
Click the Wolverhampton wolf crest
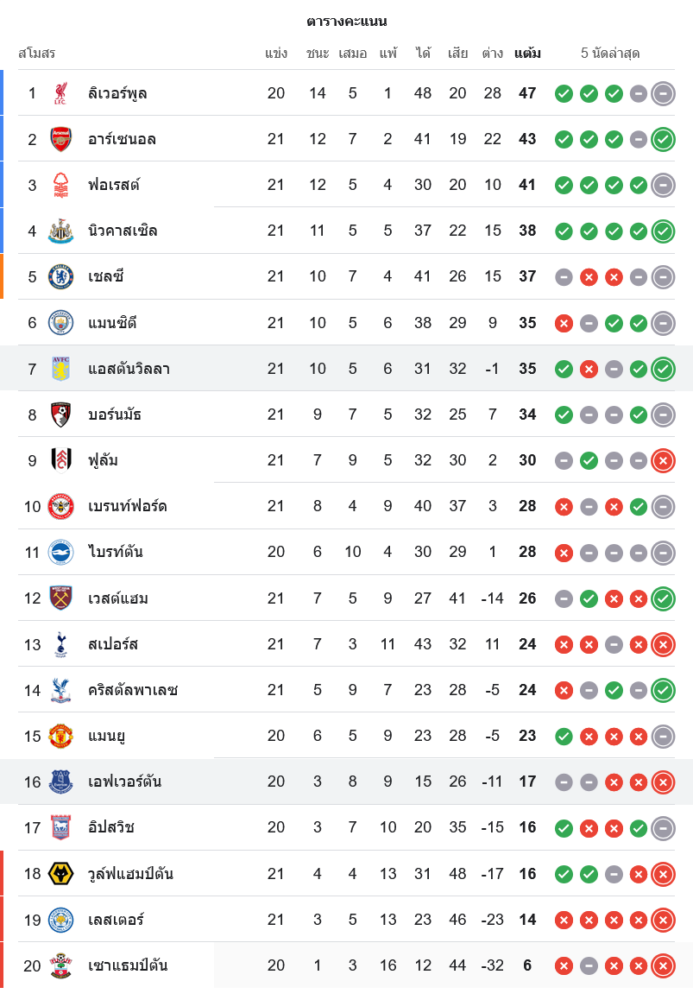pos(61,874)
